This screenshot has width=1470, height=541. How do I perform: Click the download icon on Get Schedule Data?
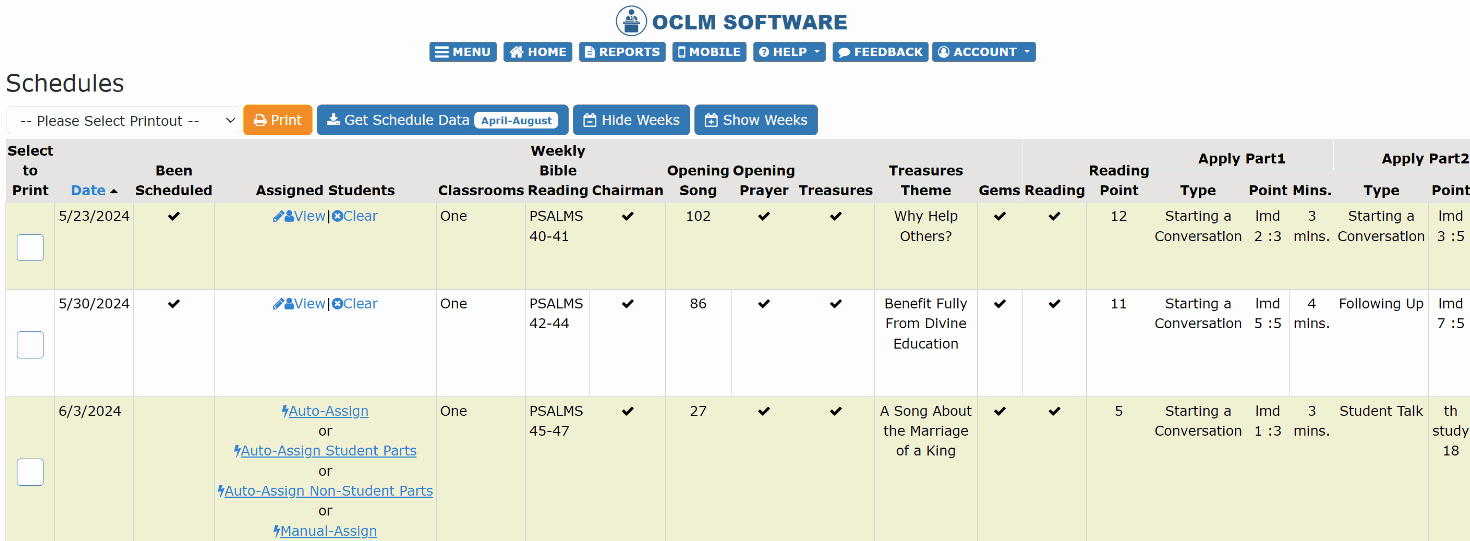pyautogui.click(x=333, y=120)
